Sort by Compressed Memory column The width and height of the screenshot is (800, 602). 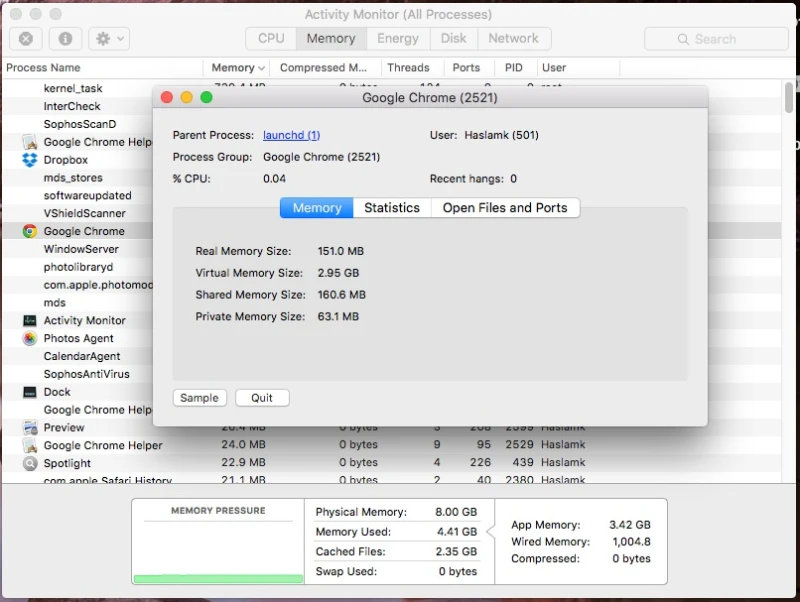click(x=323, y=68)
